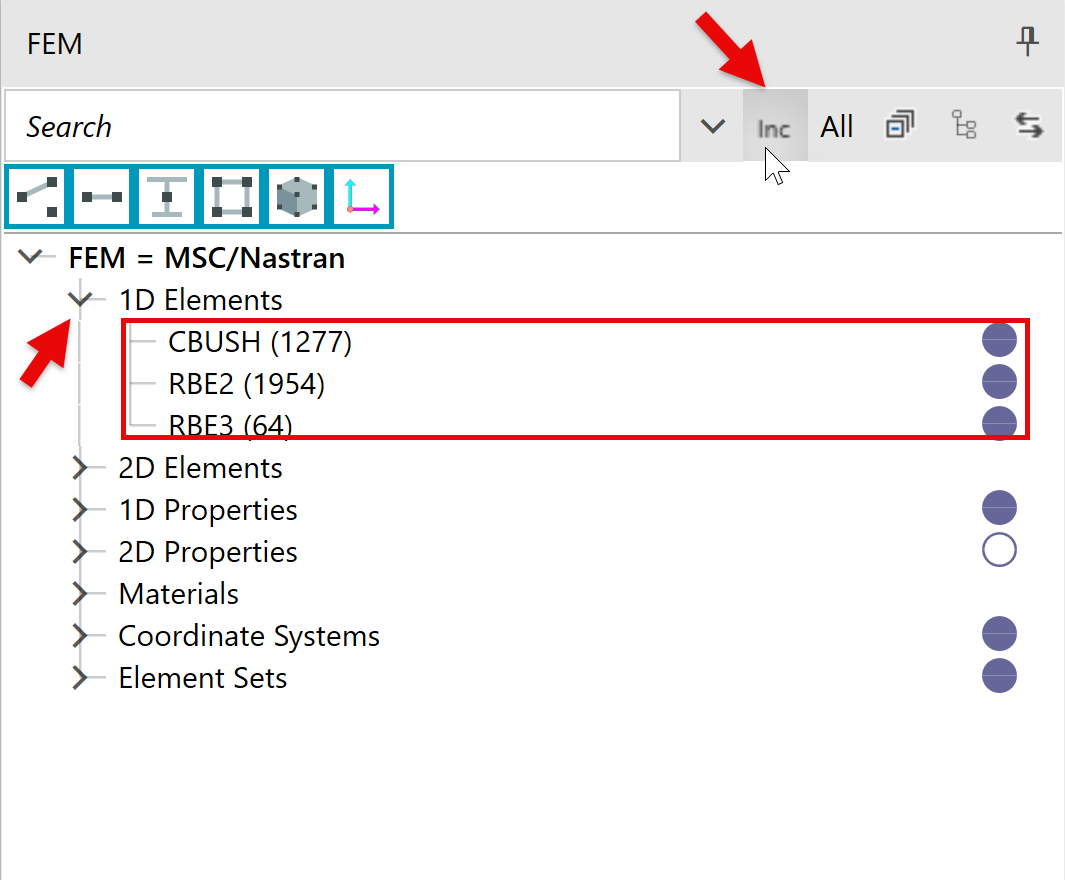Expand the 2D Elements node

pos(79,467)
